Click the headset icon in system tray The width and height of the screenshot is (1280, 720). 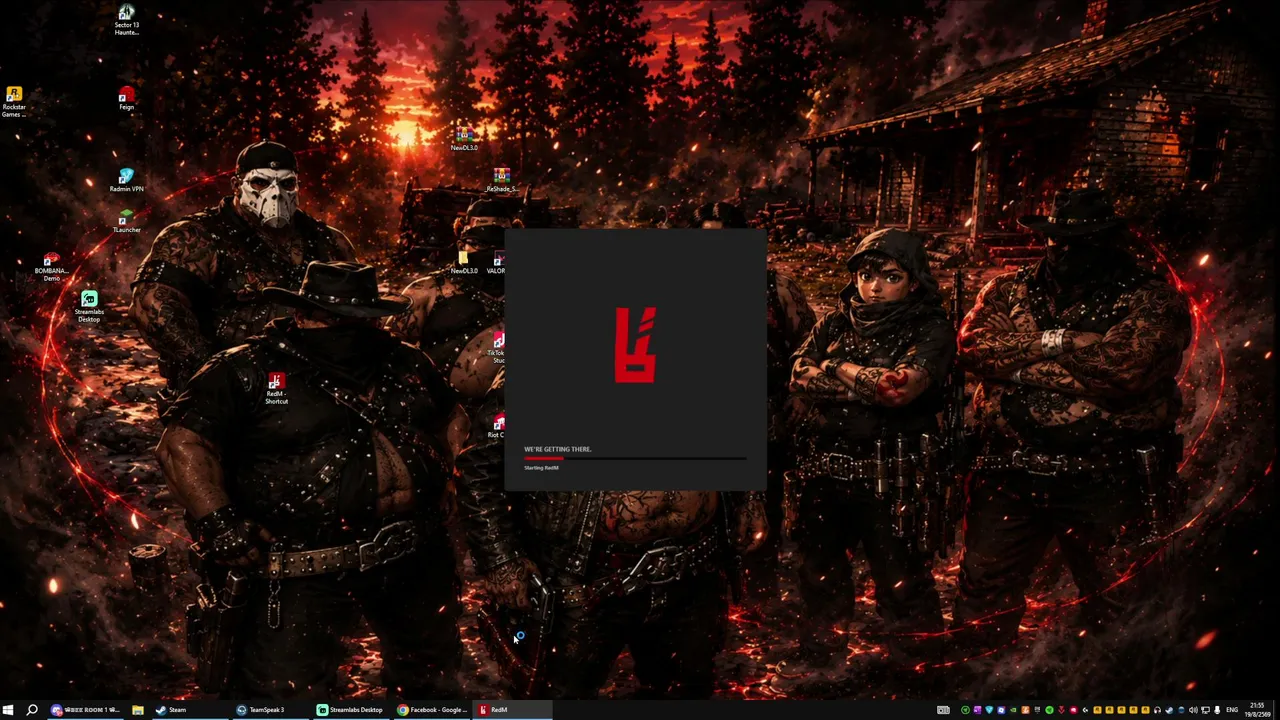tap(1157, 710)
